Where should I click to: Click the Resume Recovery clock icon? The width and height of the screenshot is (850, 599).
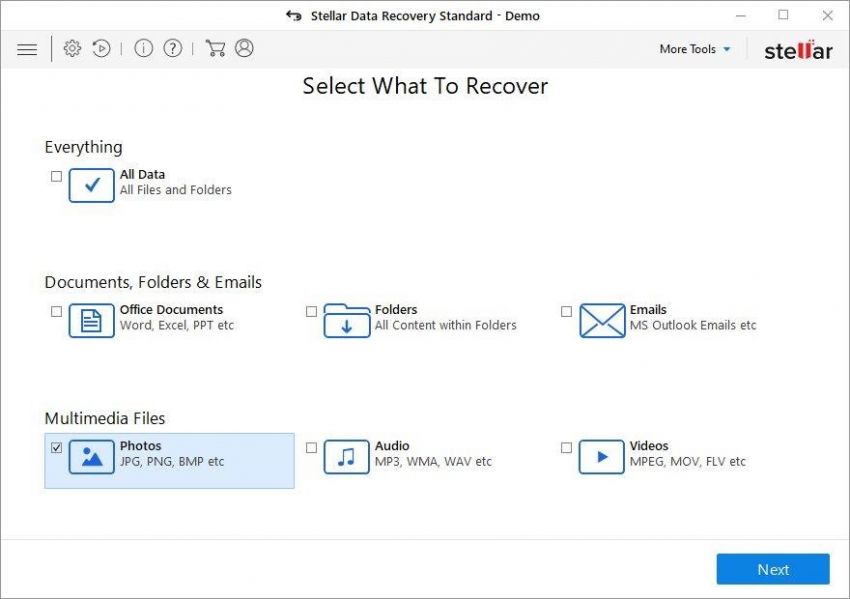point(101,48)
